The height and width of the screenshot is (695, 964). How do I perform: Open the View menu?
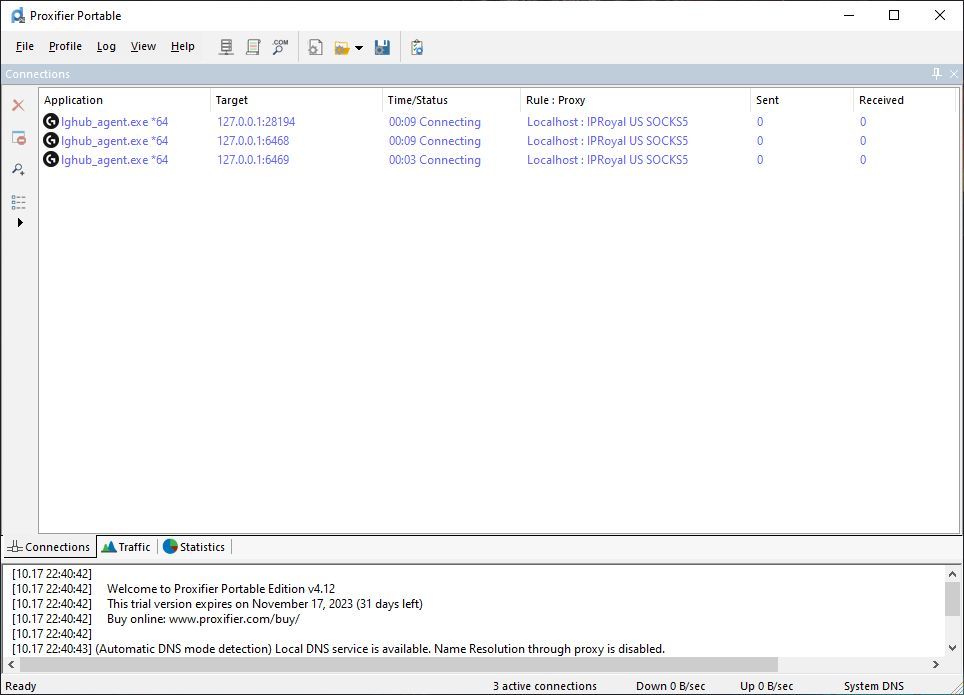(143, 46)
